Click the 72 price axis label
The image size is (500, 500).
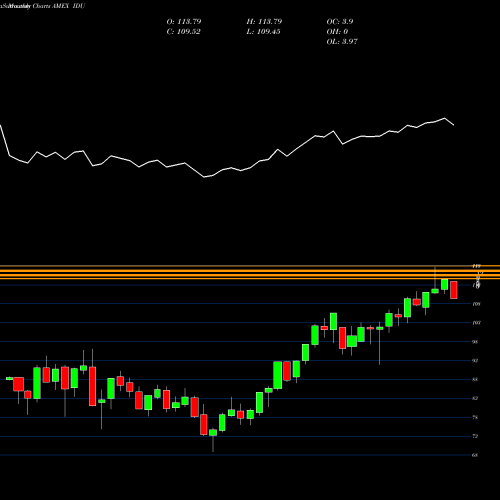click(x=475, y=436)
